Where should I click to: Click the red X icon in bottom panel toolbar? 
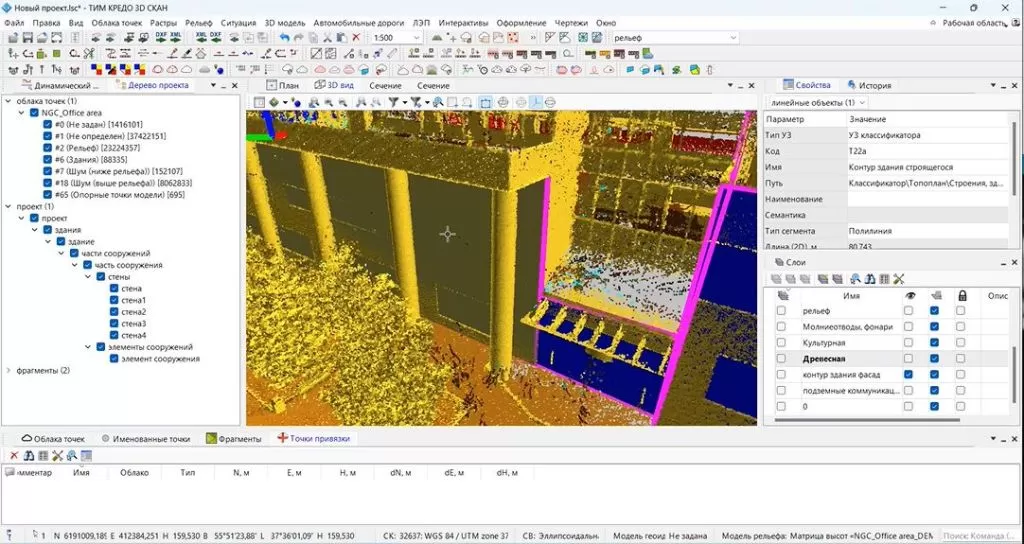click(14, 456)
